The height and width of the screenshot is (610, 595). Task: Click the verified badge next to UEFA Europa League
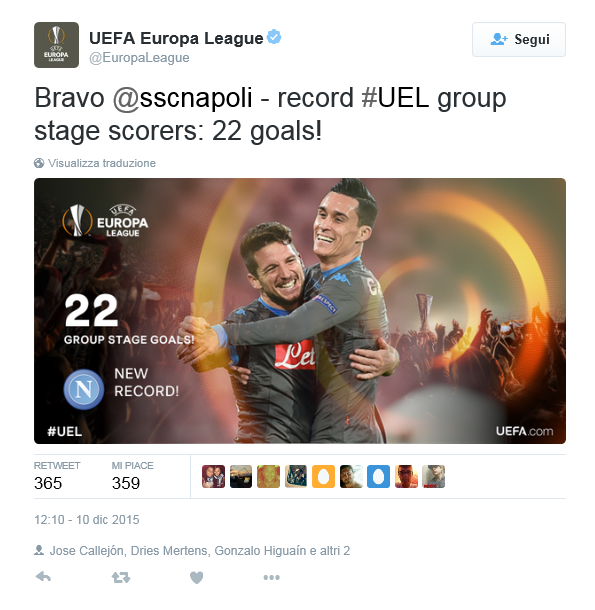coord(274,37)
